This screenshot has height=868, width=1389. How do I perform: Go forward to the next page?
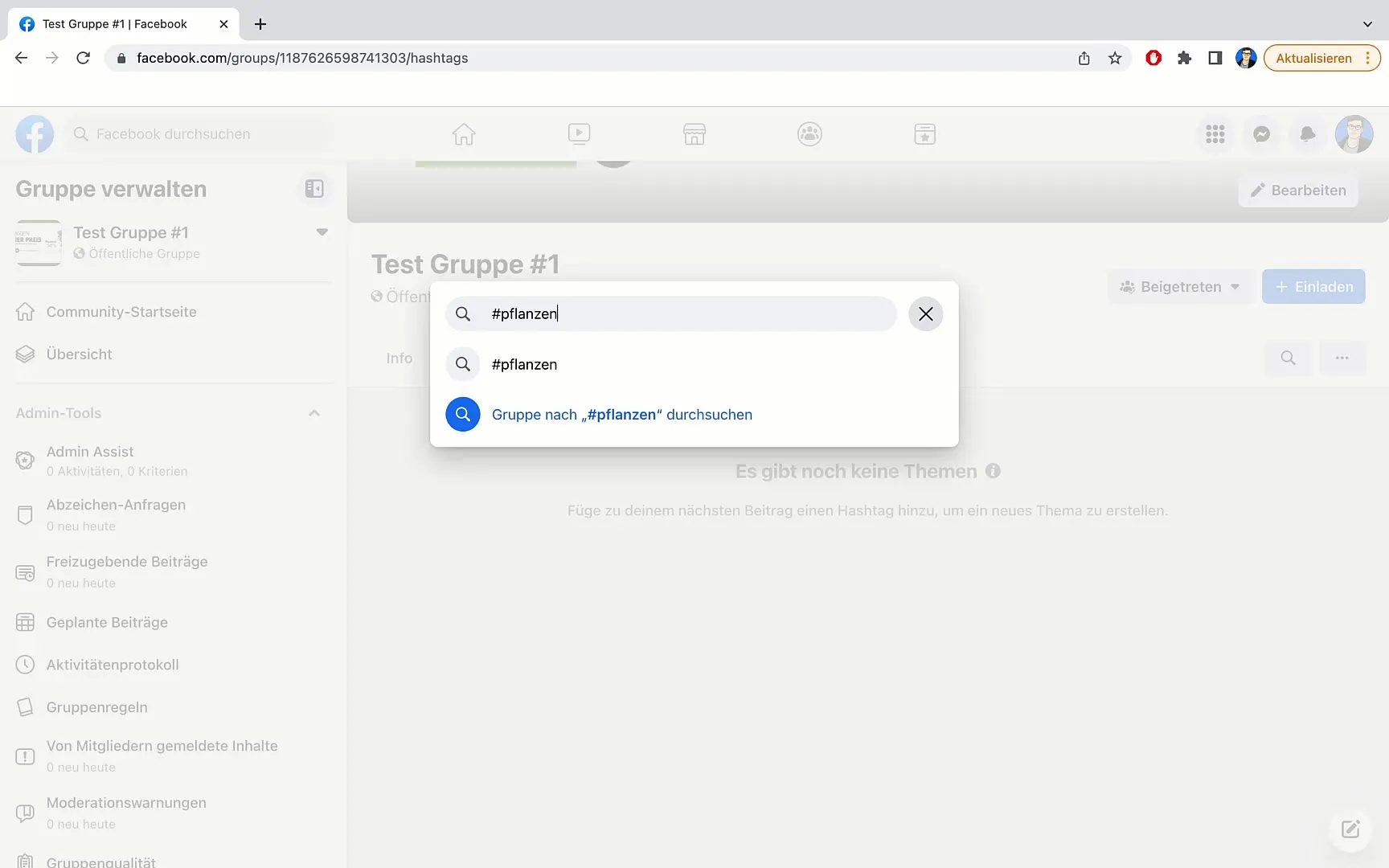(52, 58)
